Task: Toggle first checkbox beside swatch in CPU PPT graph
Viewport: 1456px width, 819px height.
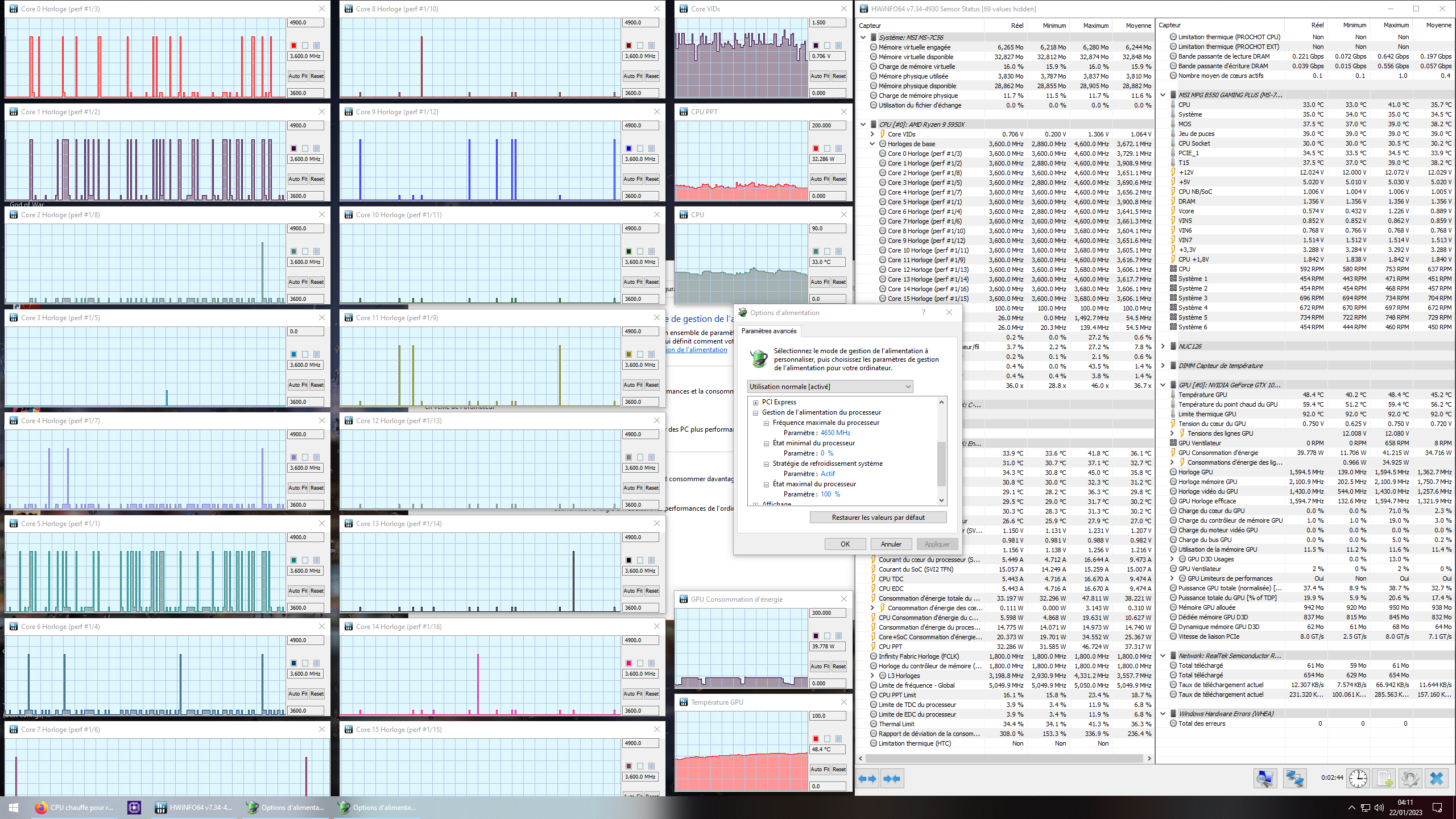Action: tap(828, 148)
